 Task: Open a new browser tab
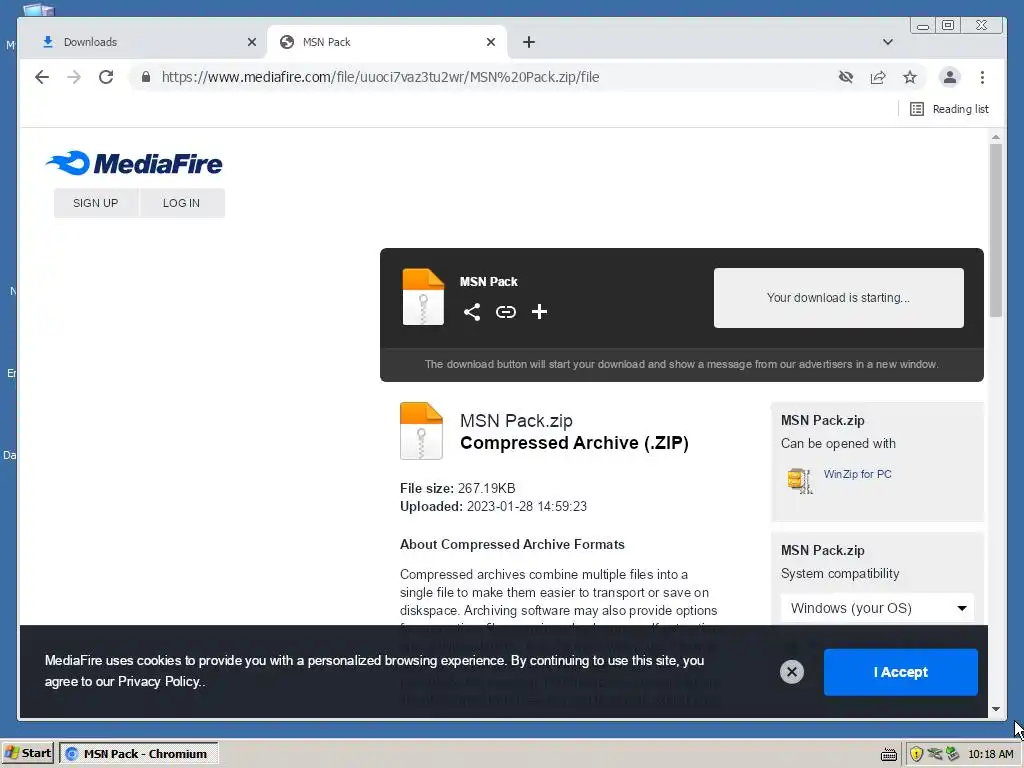[x=529, y=42]
